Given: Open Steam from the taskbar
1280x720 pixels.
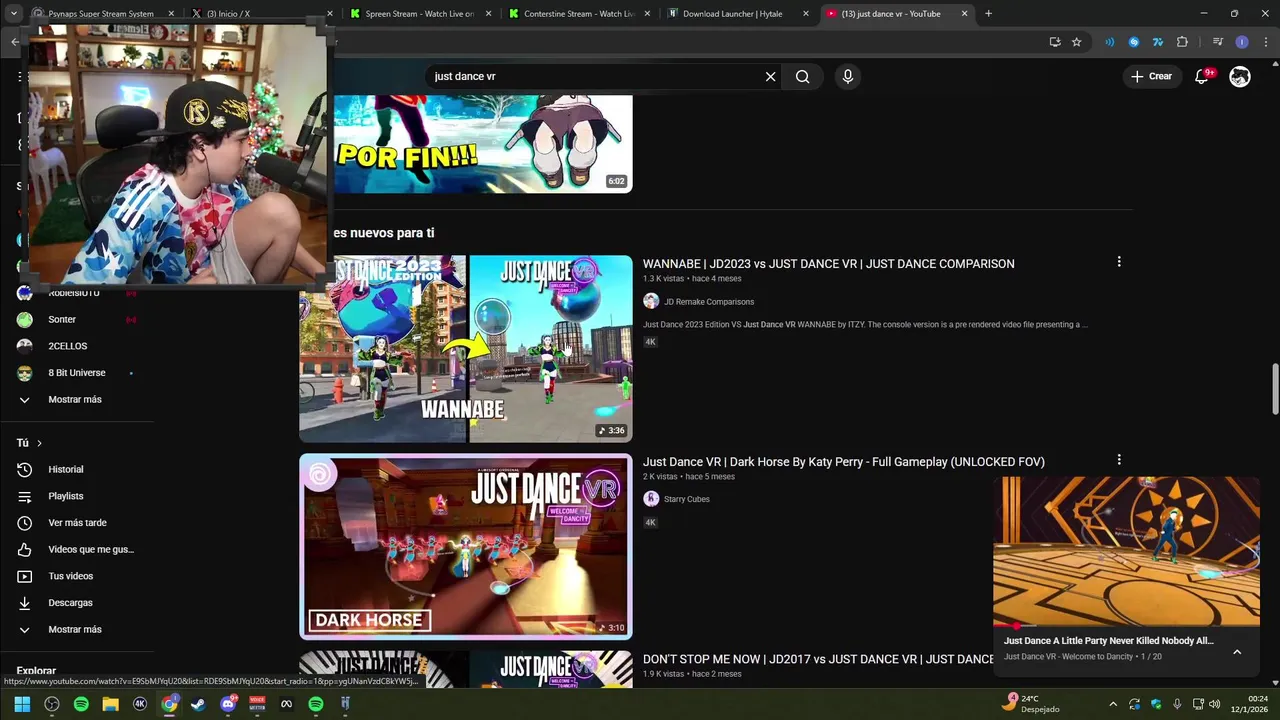Looking at the screenshot, I should pos(198,704).
